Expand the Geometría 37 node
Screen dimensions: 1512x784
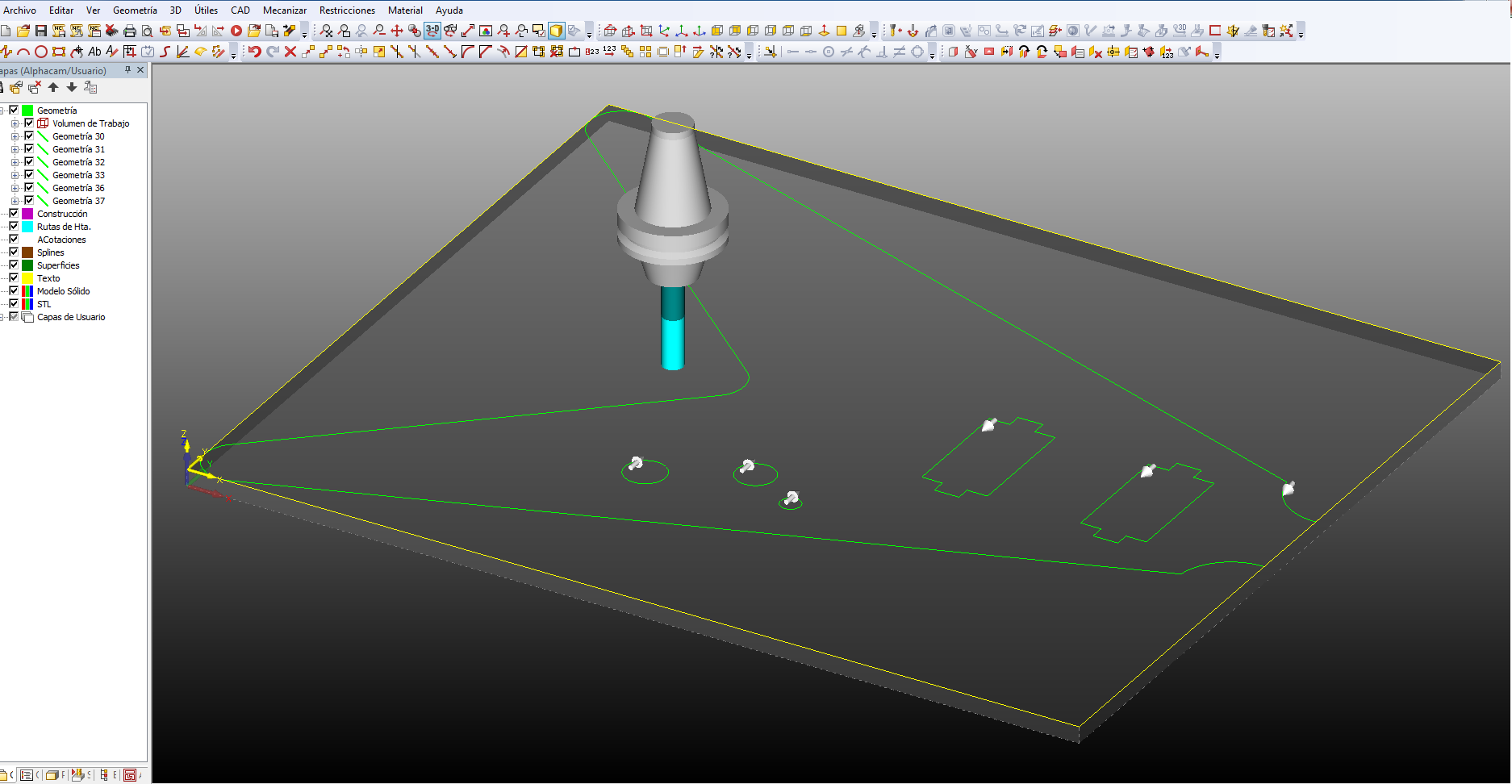click(15, 202)
